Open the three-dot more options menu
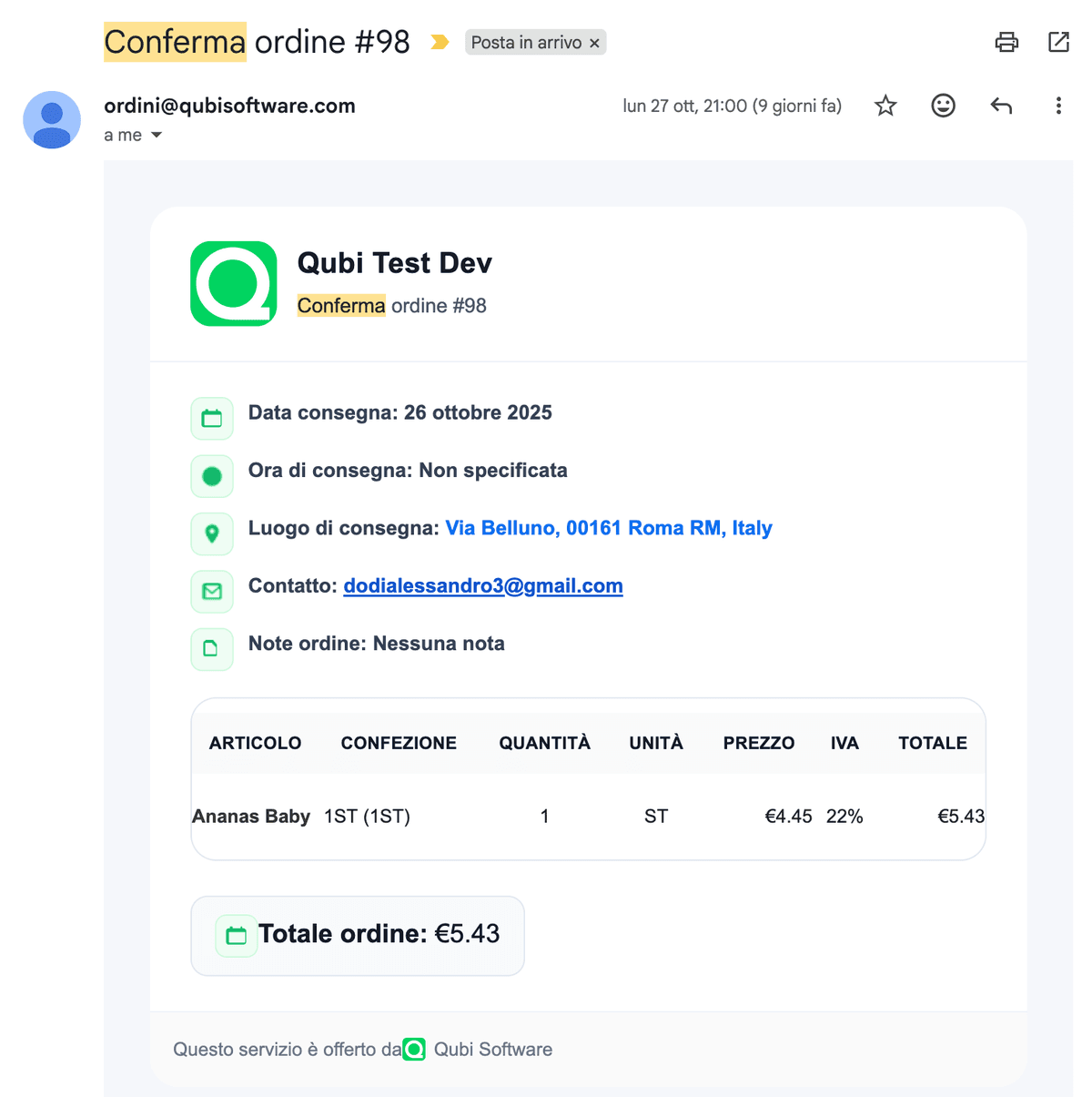Viewport: 1092px width, 1097px height. (x=1058, y=107)
